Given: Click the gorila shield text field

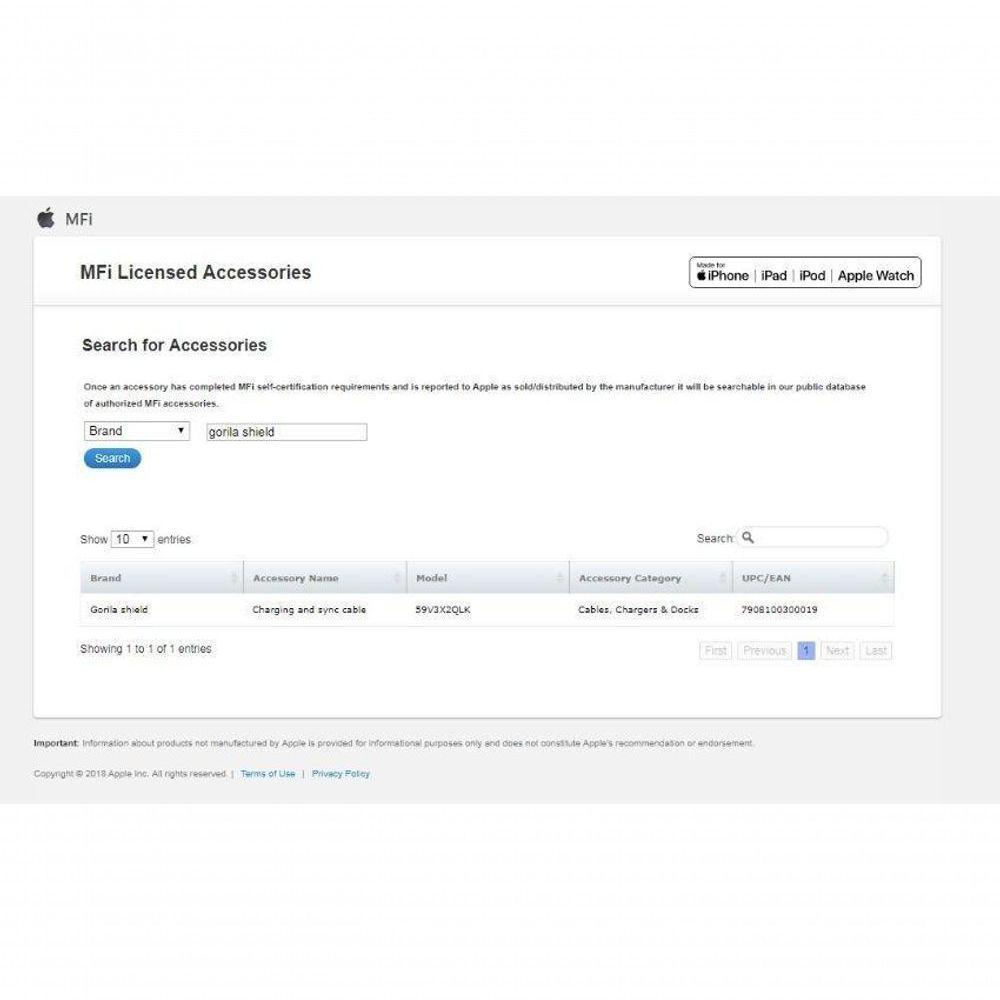Looking at the screenshot, I should click(x=286, y=432).
